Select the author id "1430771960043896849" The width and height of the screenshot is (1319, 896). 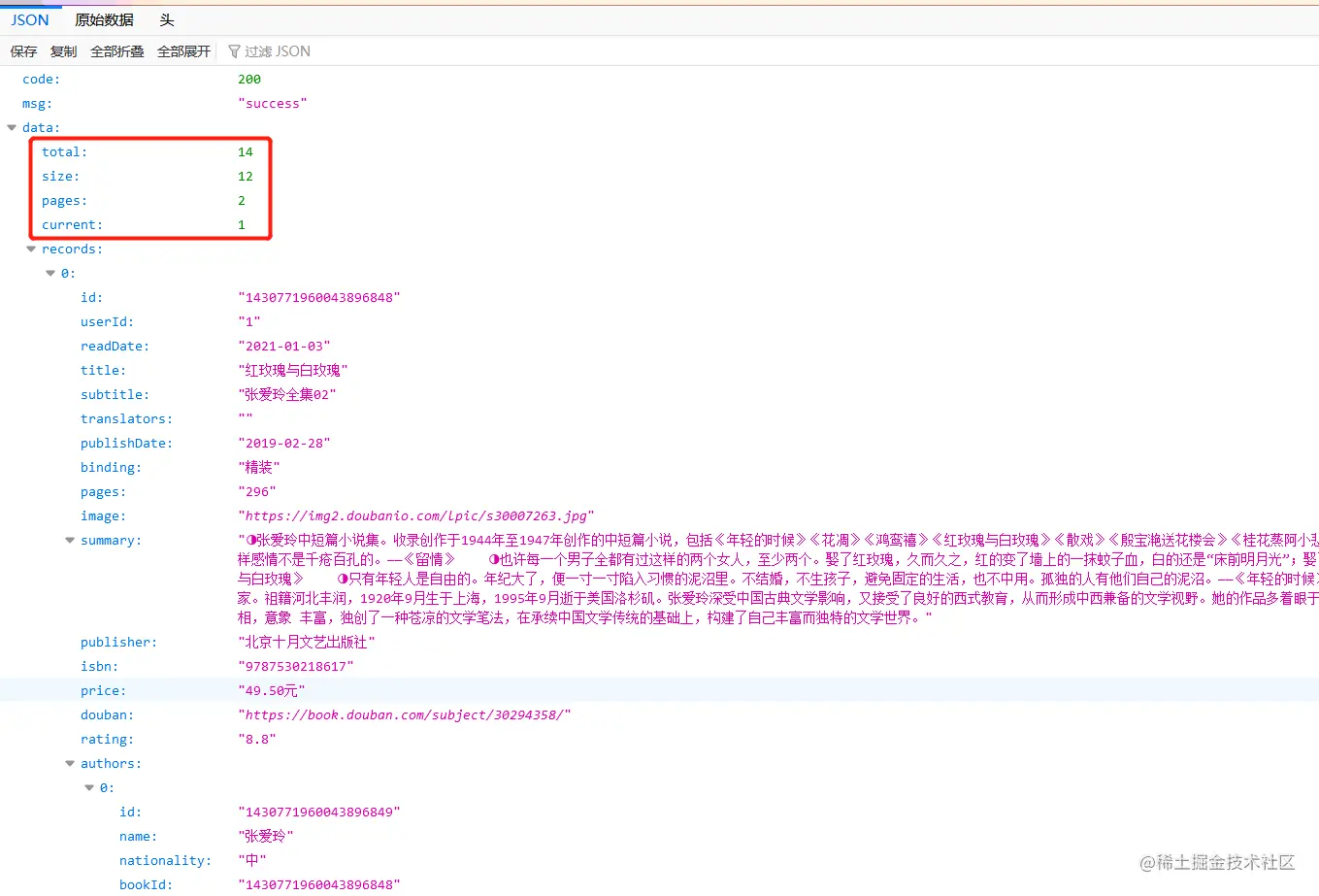[x=319, y=813]
